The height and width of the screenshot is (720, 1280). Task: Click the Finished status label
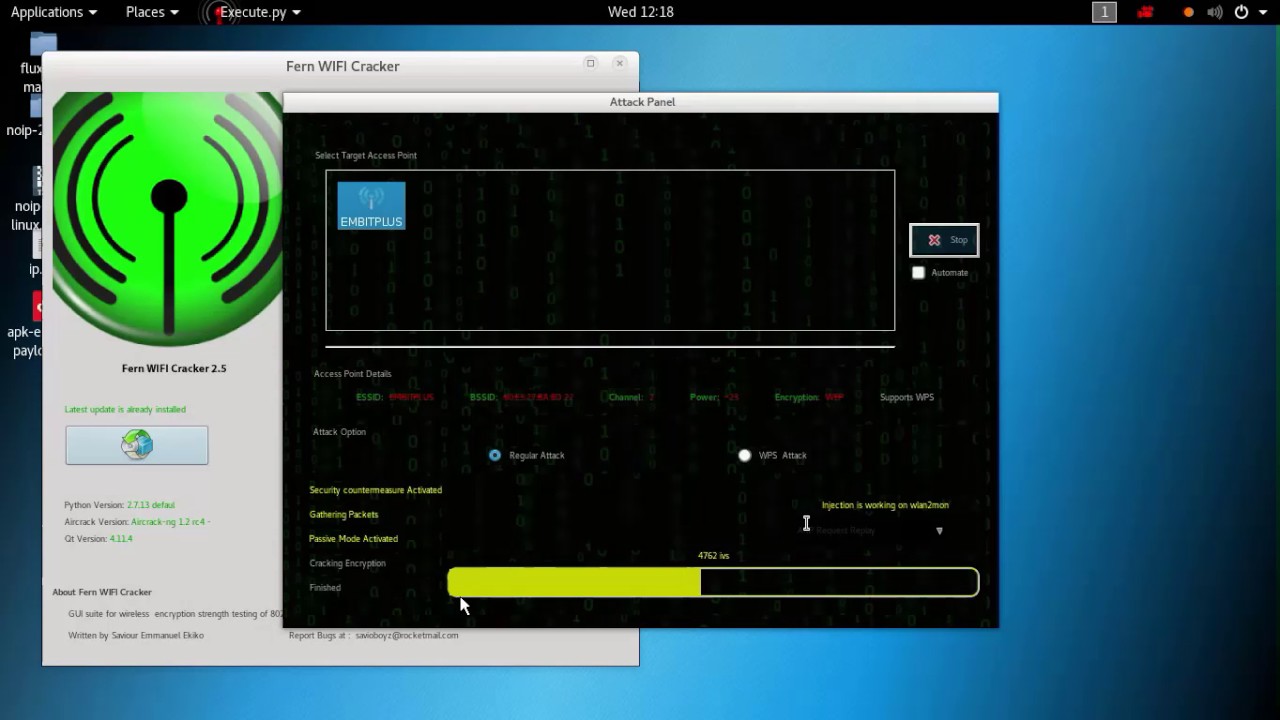click(325, 587)
